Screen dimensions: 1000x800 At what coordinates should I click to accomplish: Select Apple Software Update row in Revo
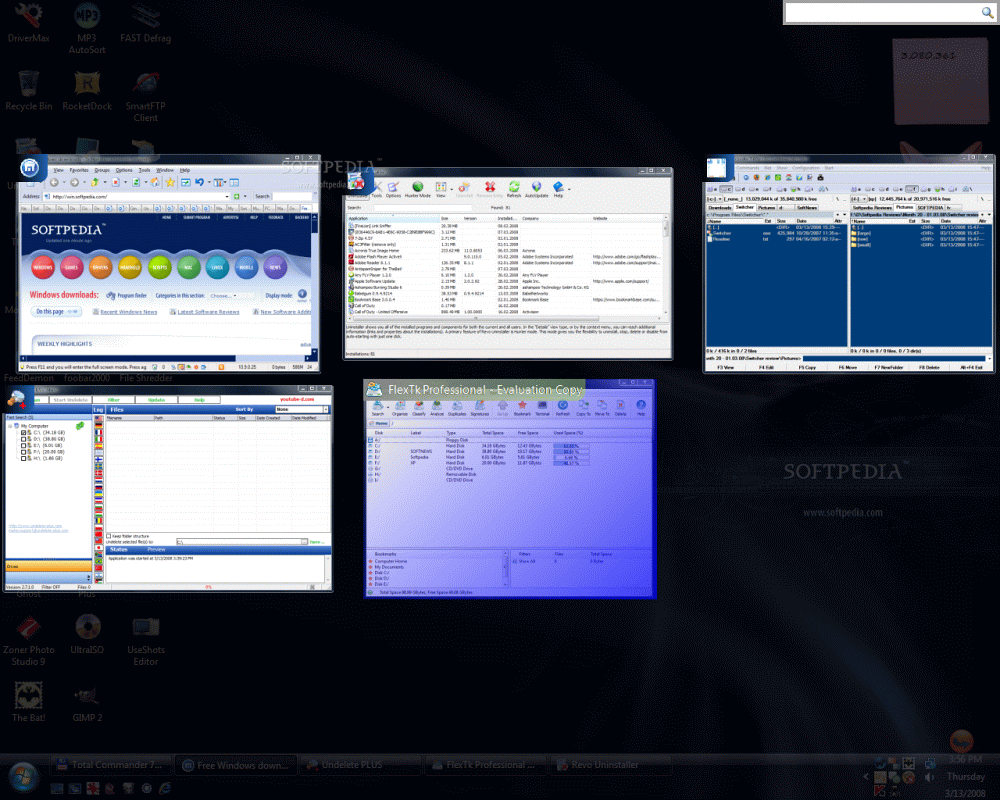504,281
